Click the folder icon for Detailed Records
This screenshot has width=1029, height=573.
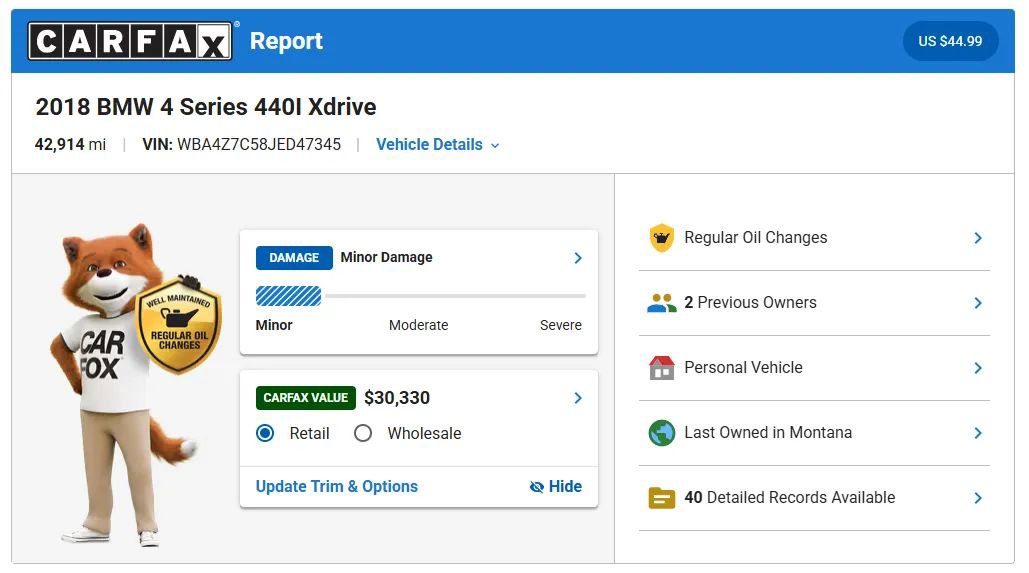click(x=662, y=498)
